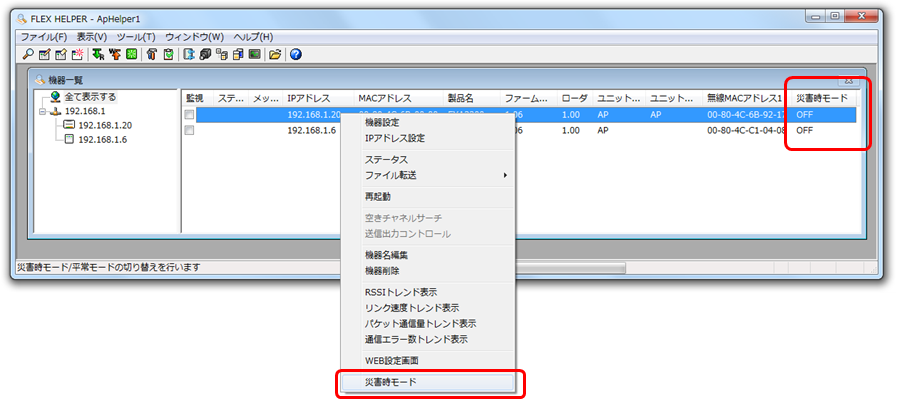Select the 192.168.1 network tree node
Screen dimensions: 897x401
click(84, 112)
